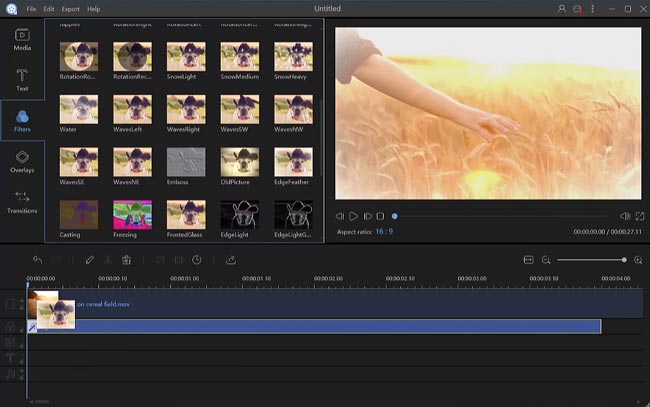
Task: Apply the OldPicture filter
Action: coord(240,162)
